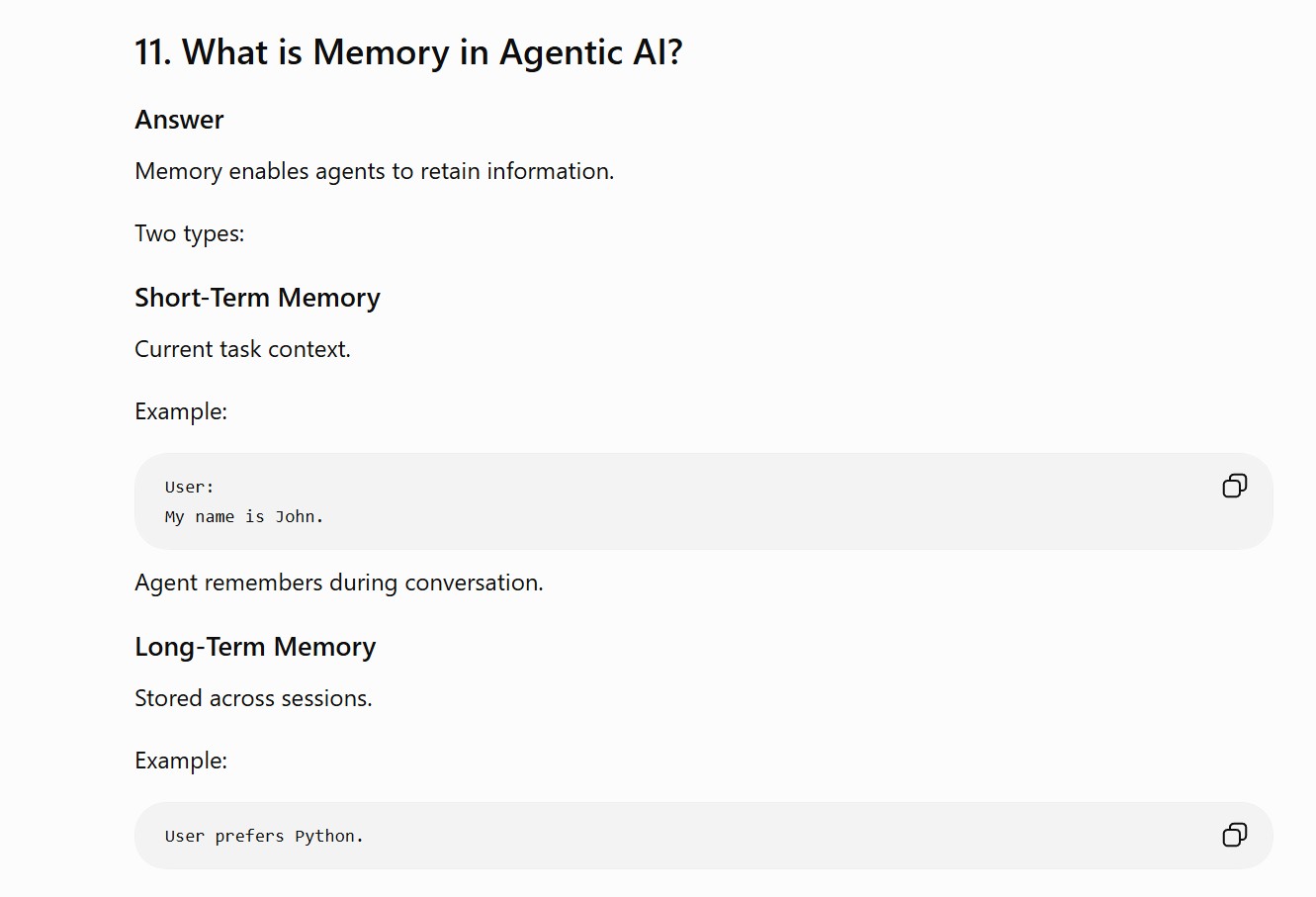Copy the "User prefers Python" code snippet
1316x897 pixels.
(1234, 835)
